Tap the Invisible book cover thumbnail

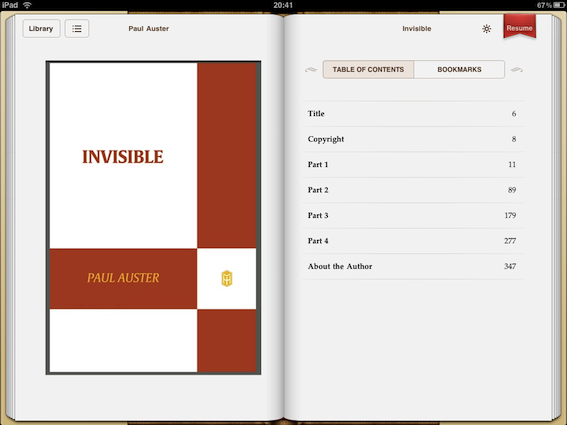153,218
